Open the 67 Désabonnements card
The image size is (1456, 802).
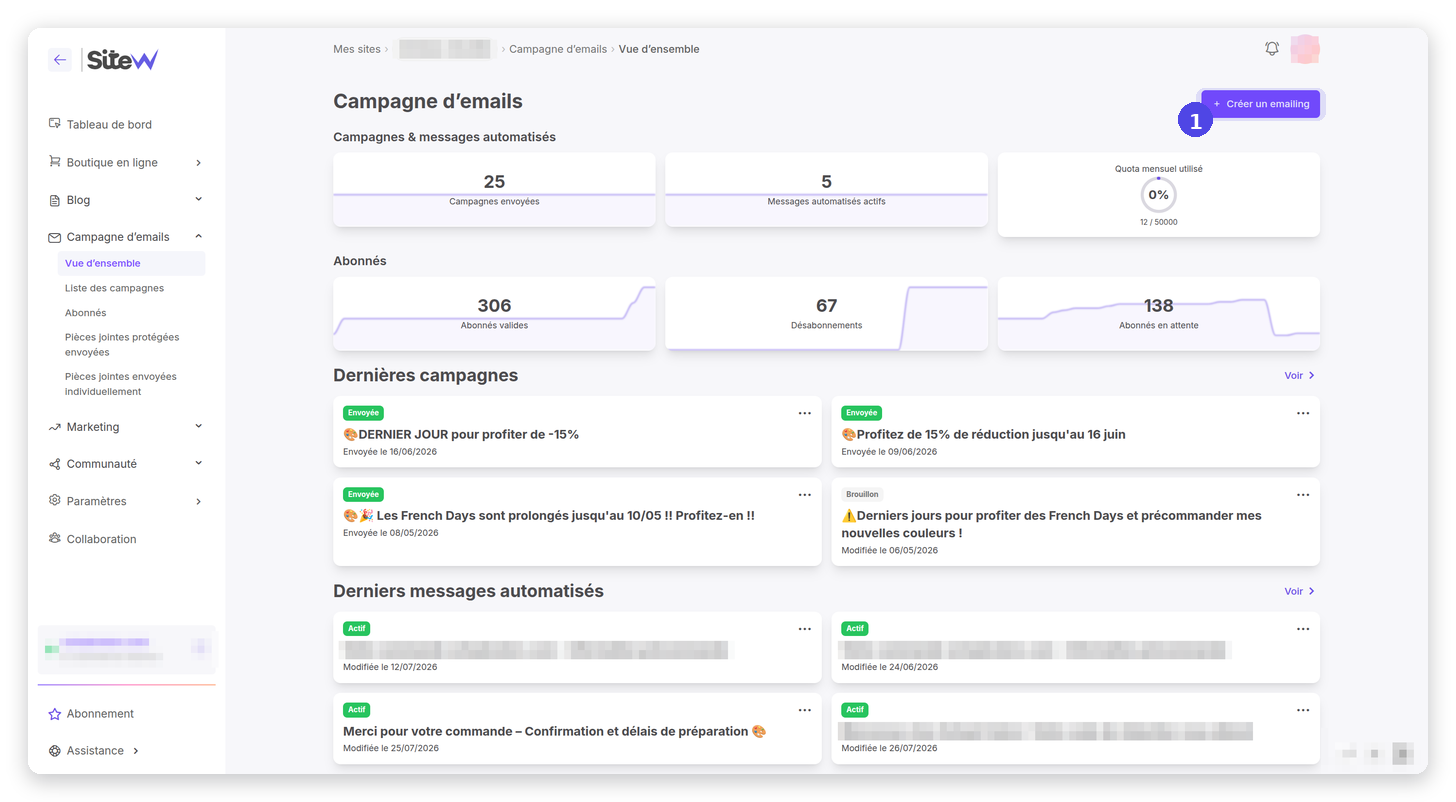pyautogui.click(x=826, y=314)
